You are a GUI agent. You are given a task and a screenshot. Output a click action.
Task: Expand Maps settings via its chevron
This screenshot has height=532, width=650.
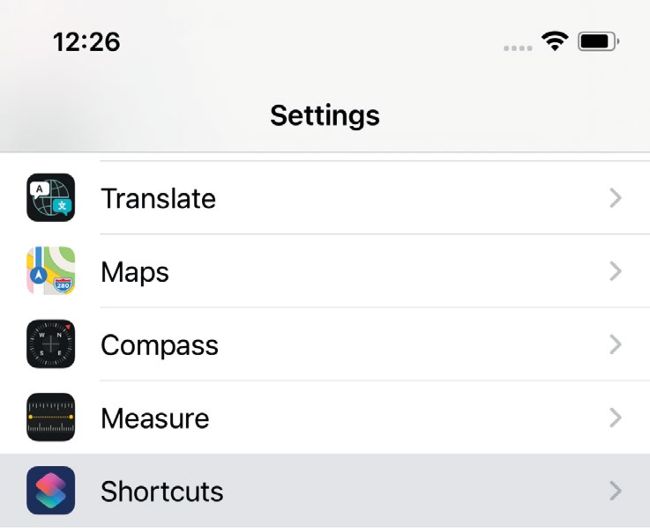point(616,271)
